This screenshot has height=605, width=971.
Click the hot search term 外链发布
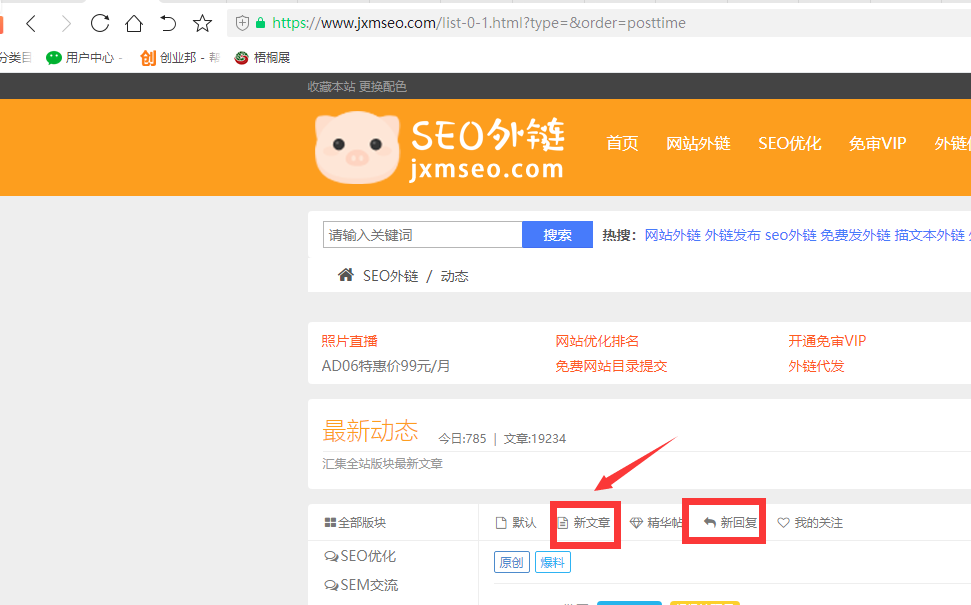coord(732,235)
